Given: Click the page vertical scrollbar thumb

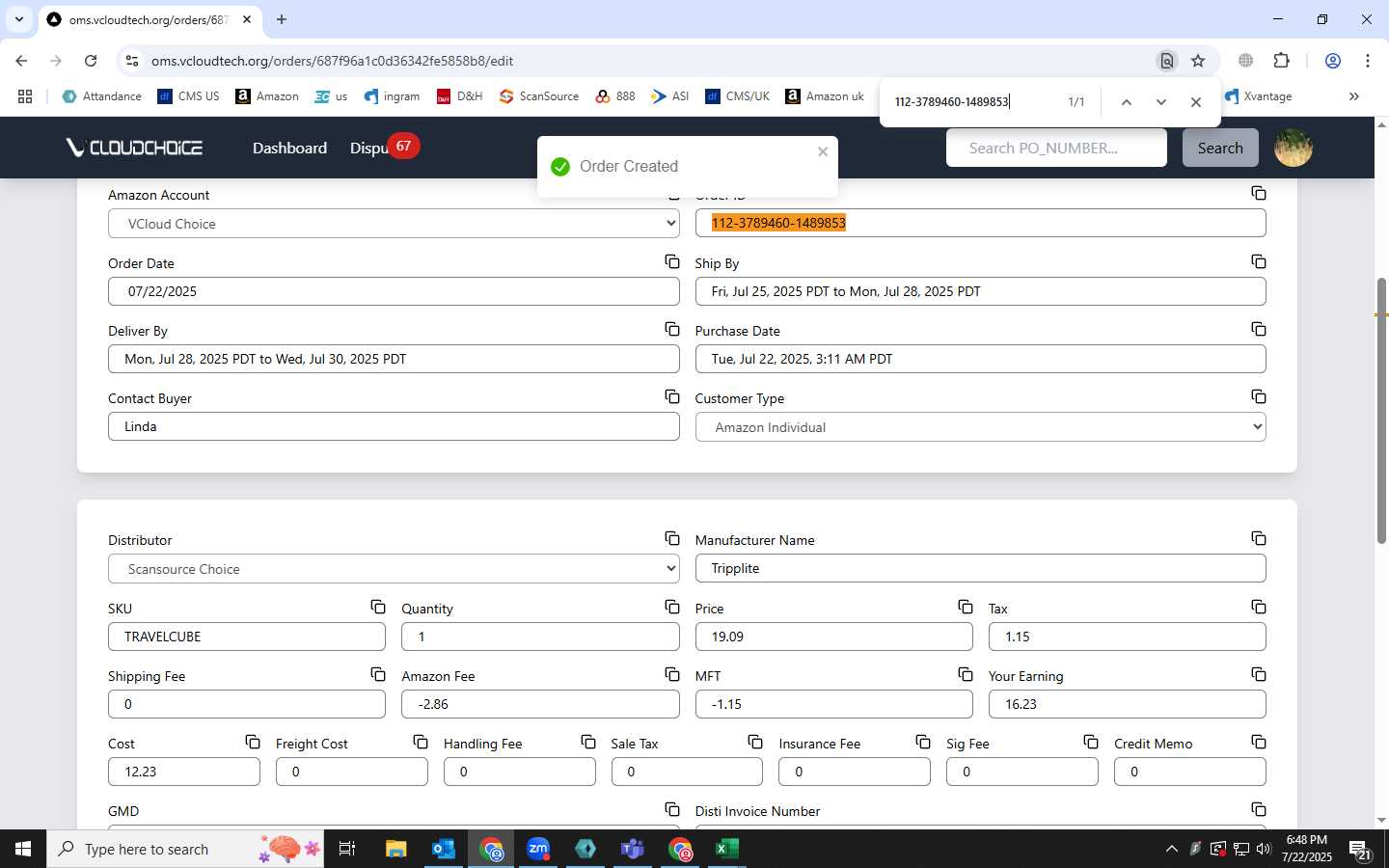Looking at the screenshot, I should pyautogui.click(x=1381, y=410).
